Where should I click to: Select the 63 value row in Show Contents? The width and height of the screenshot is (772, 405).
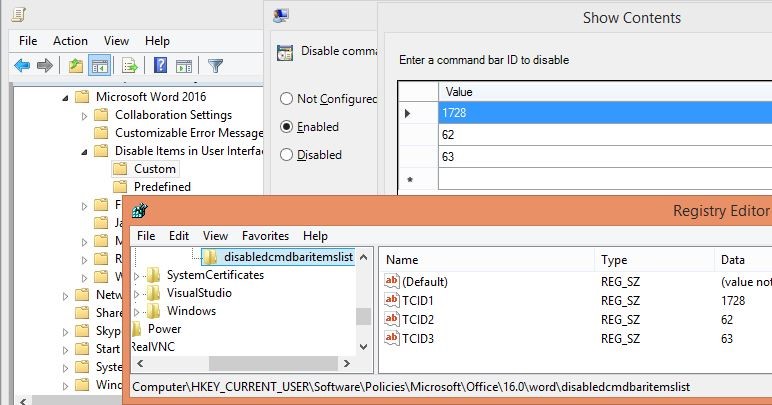pyautogui.click(x=605, y=156)
